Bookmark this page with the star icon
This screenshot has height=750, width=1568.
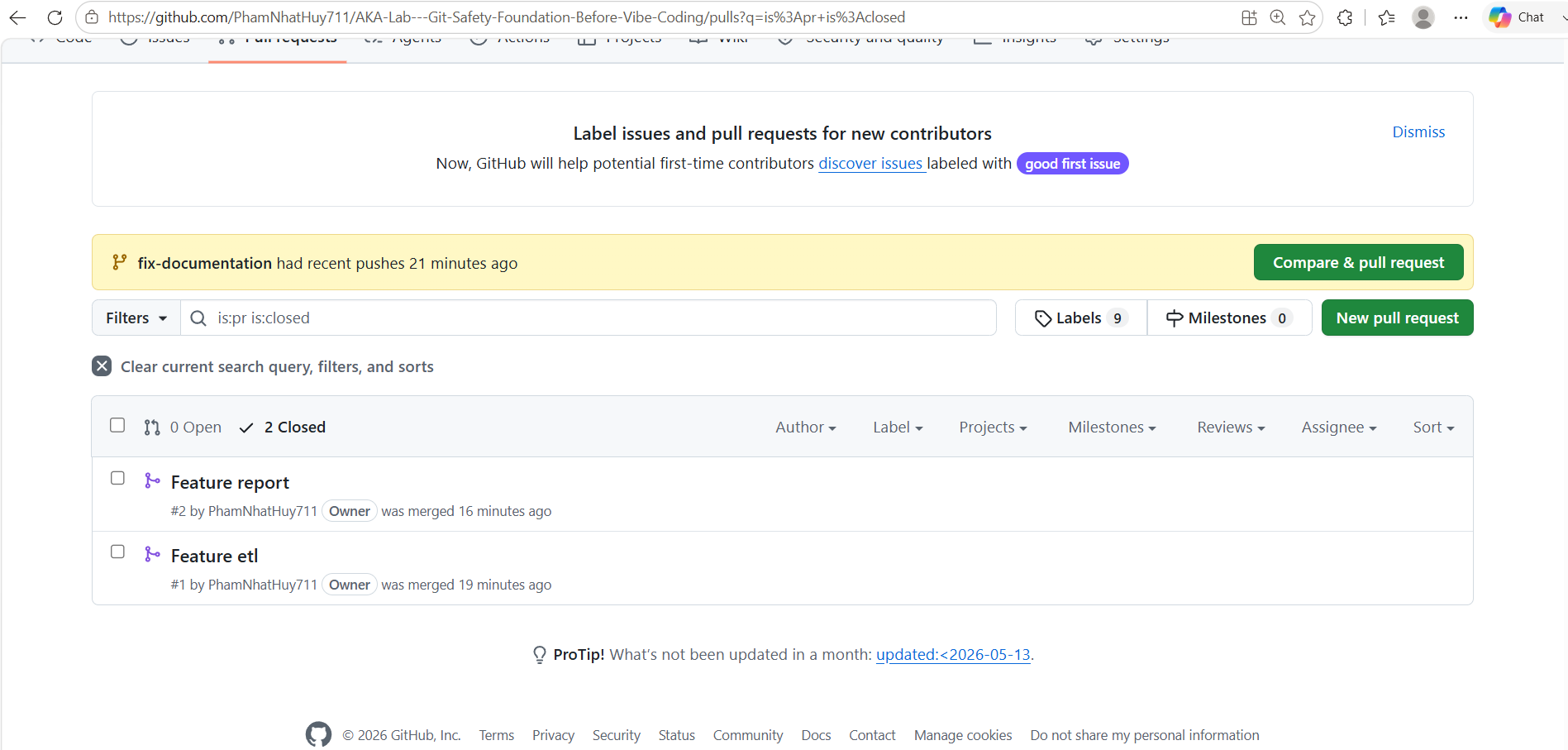[x=1307, y=17]
